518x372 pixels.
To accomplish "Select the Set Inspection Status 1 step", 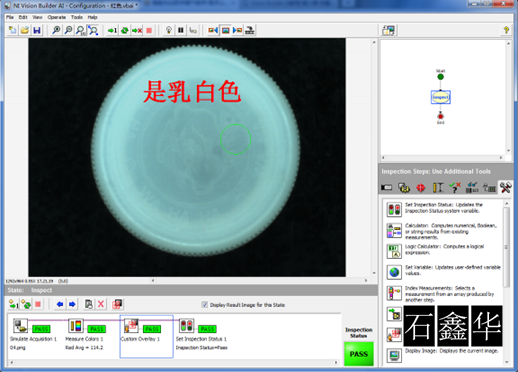I will point(201,335).
